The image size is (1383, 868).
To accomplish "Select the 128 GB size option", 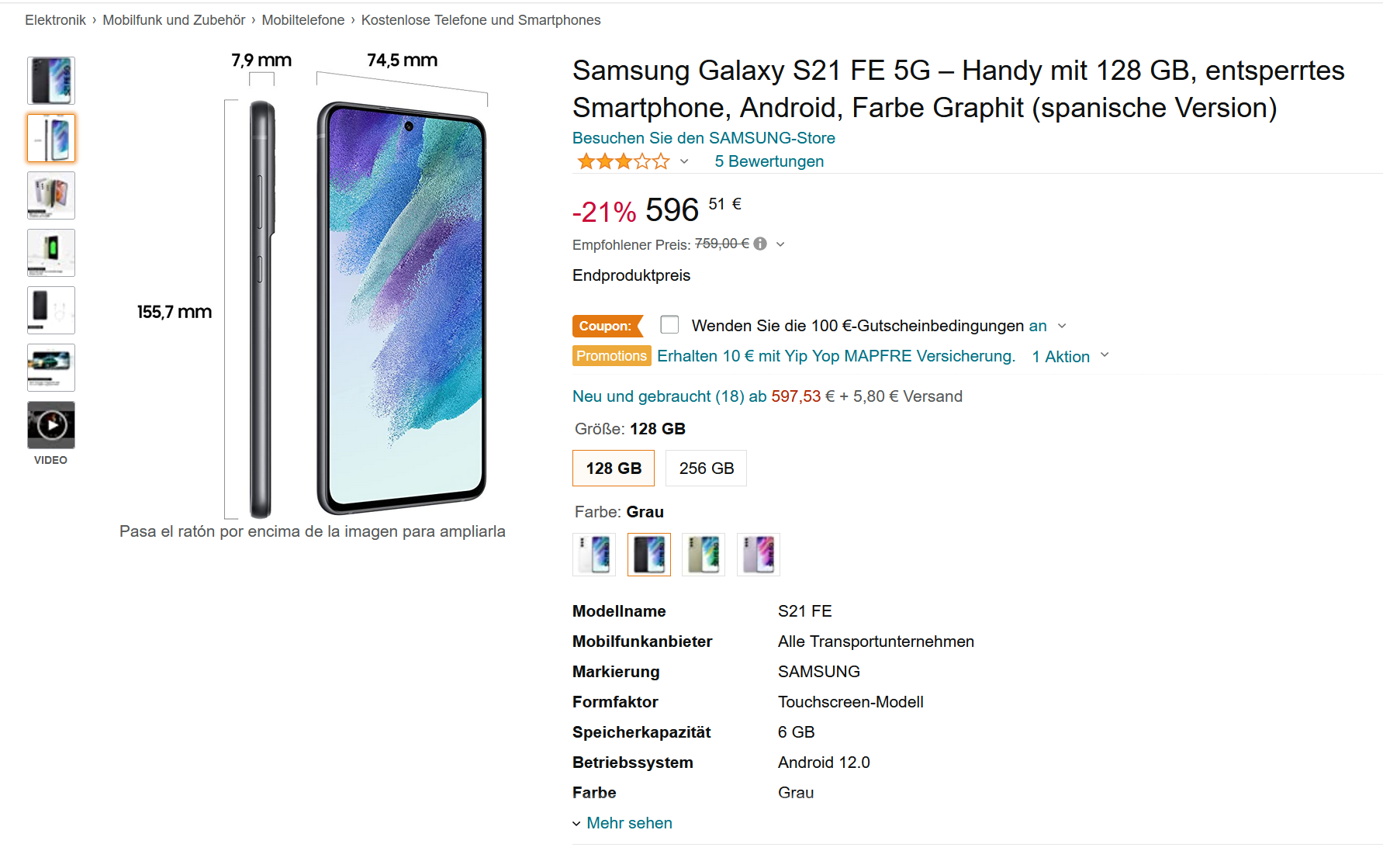I will tap(614, 469).
